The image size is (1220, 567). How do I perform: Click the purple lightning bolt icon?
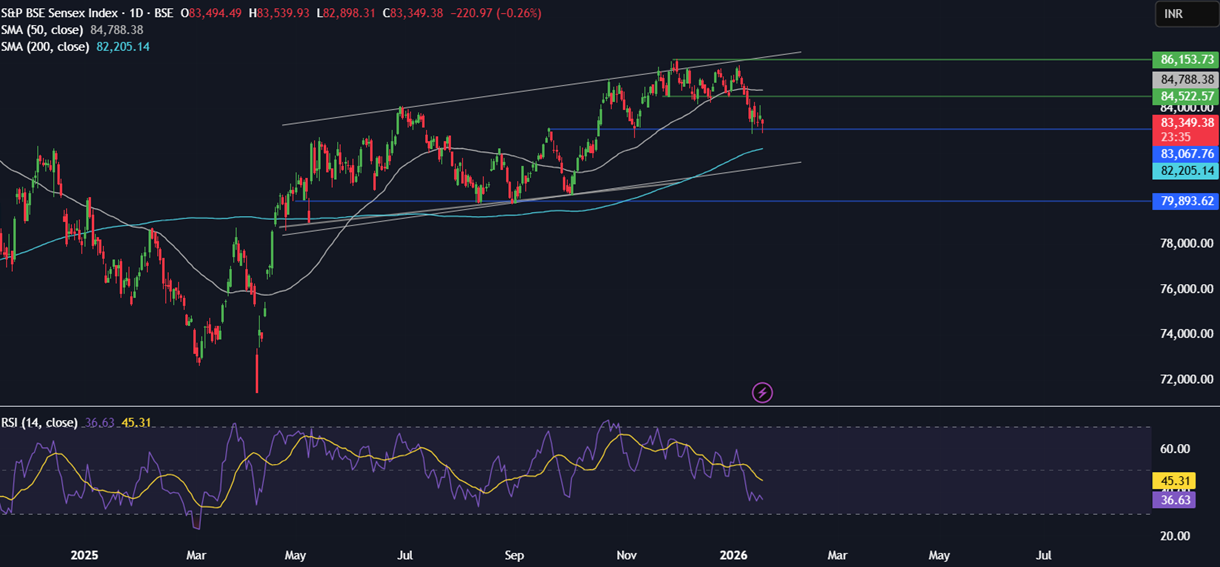click(x=762, y=393)
